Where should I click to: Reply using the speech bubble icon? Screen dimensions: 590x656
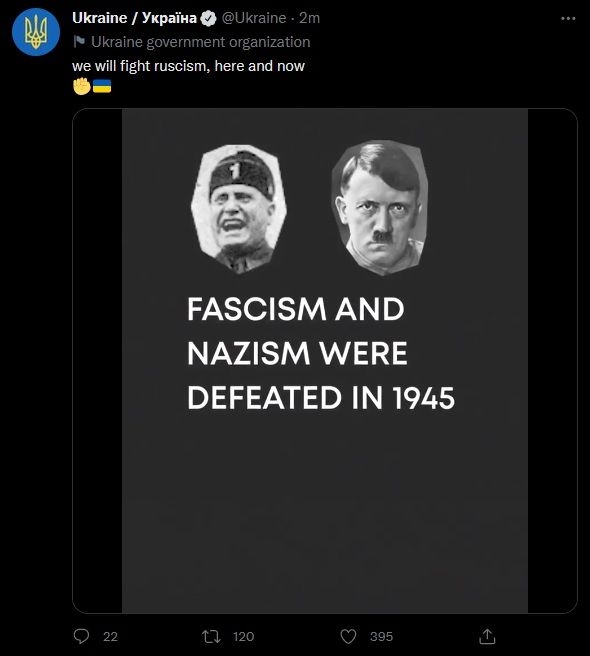point(81,636)
